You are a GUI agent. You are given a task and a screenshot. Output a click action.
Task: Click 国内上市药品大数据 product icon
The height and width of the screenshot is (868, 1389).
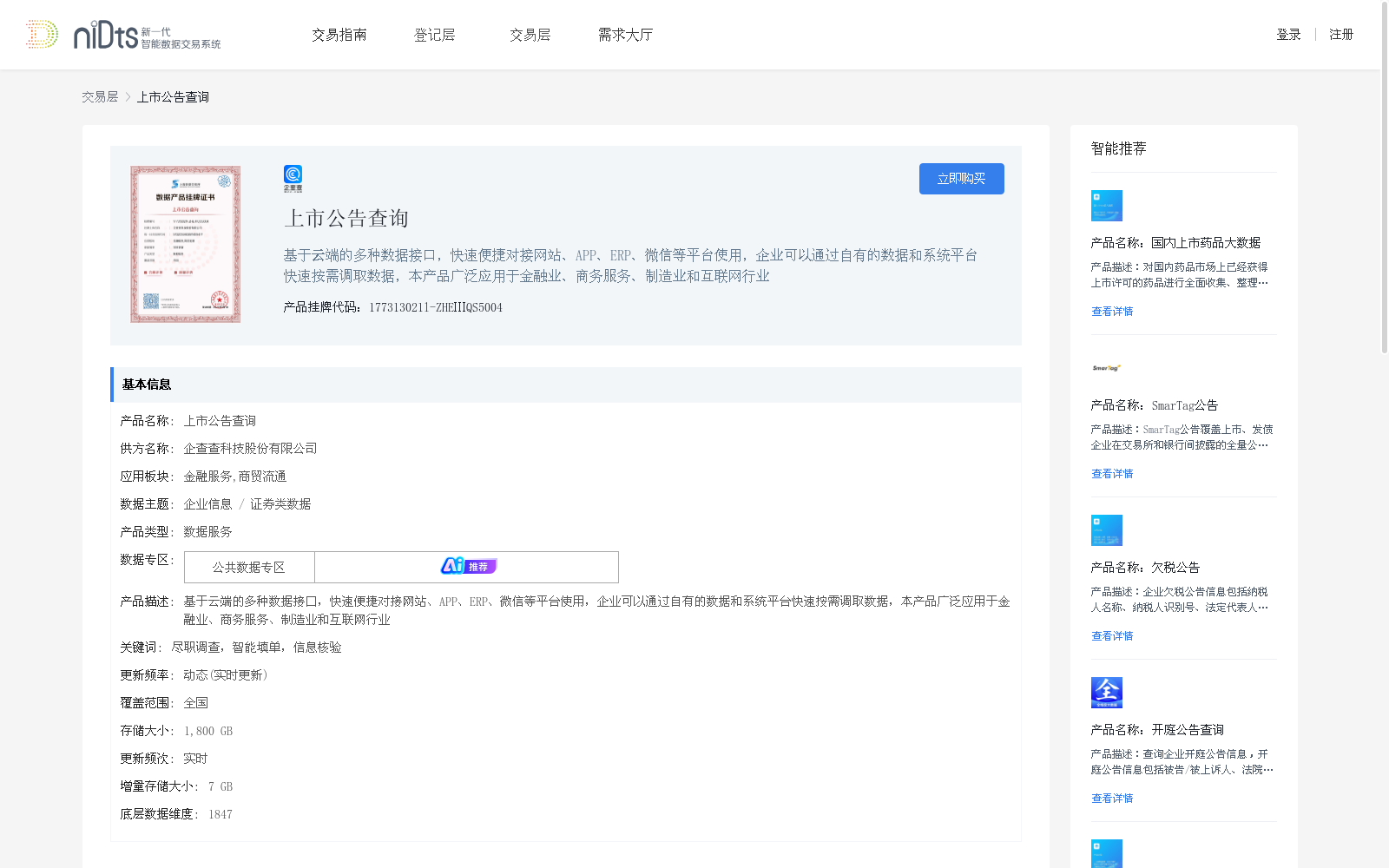click(1107, 206)
